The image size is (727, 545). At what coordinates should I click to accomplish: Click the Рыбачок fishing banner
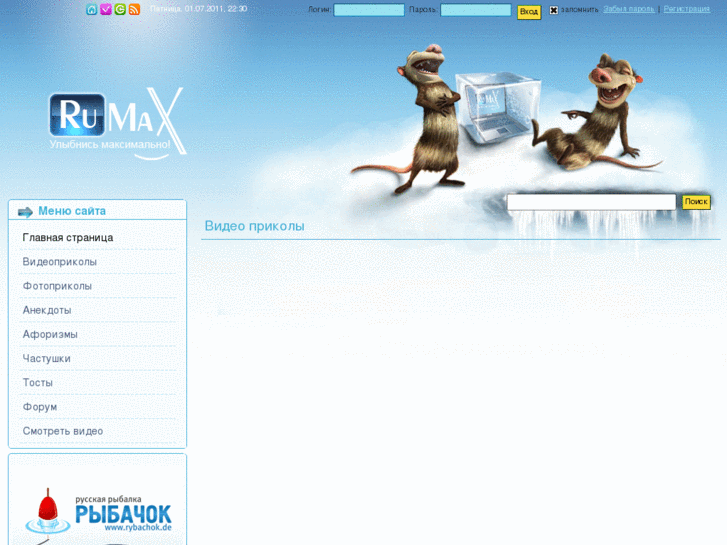tap(98, 513)
